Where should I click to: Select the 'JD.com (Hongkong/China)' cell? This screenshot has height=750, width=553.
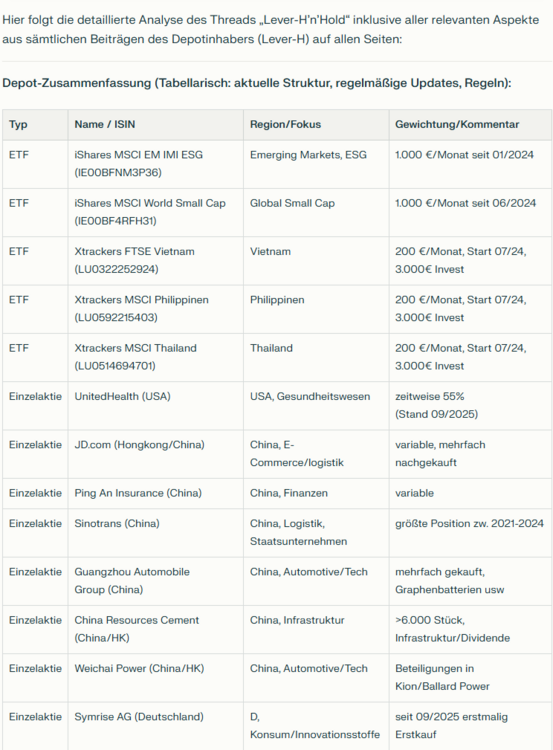pos(155,454)
